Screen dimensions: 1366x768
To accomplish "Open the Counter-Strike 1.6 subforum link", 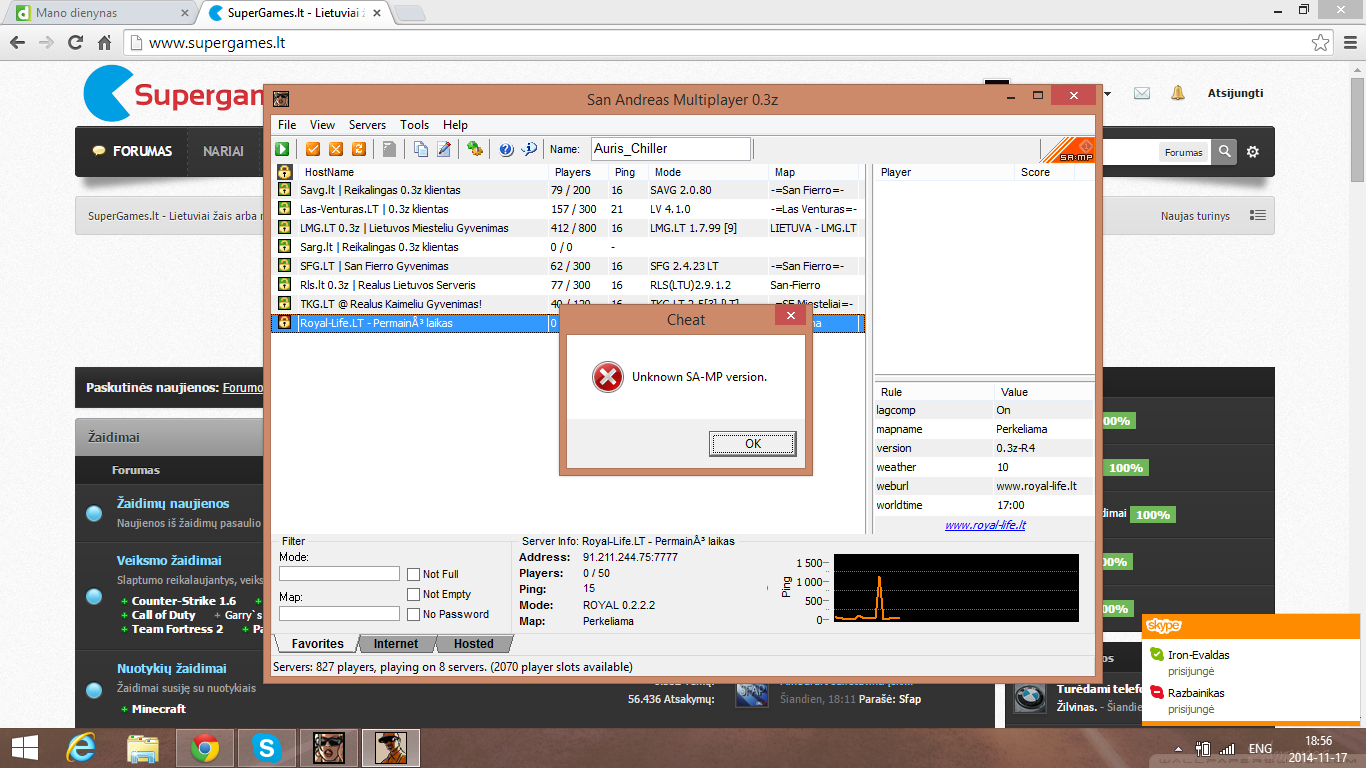I will pyautogui.click(x=184, y=601).
